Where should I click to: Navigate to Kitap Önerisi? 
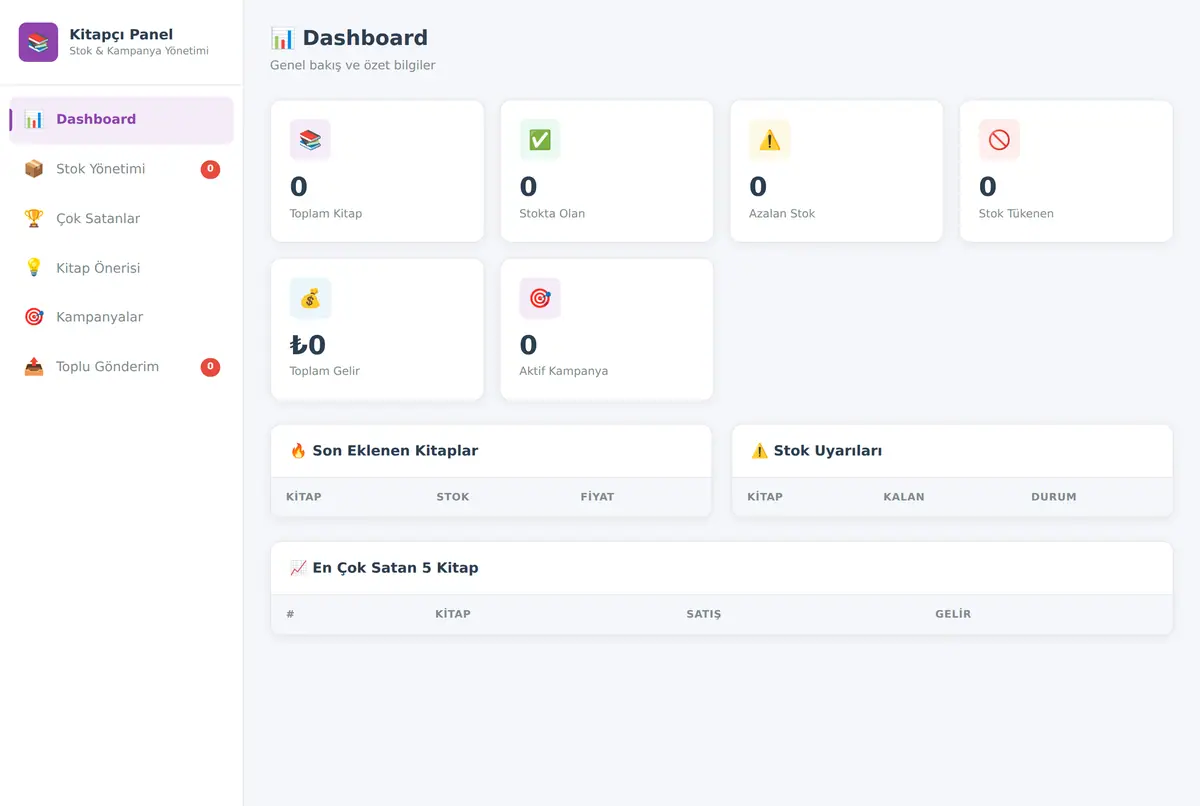click(x=121, y=268)
